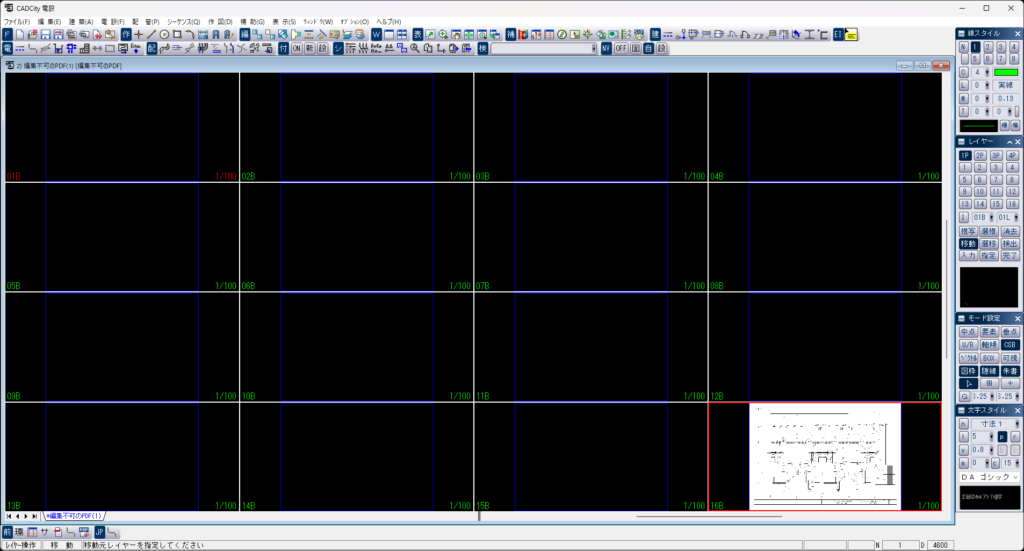Select the crosshair point tool
1024x551 pixels.
coord(138,35)
